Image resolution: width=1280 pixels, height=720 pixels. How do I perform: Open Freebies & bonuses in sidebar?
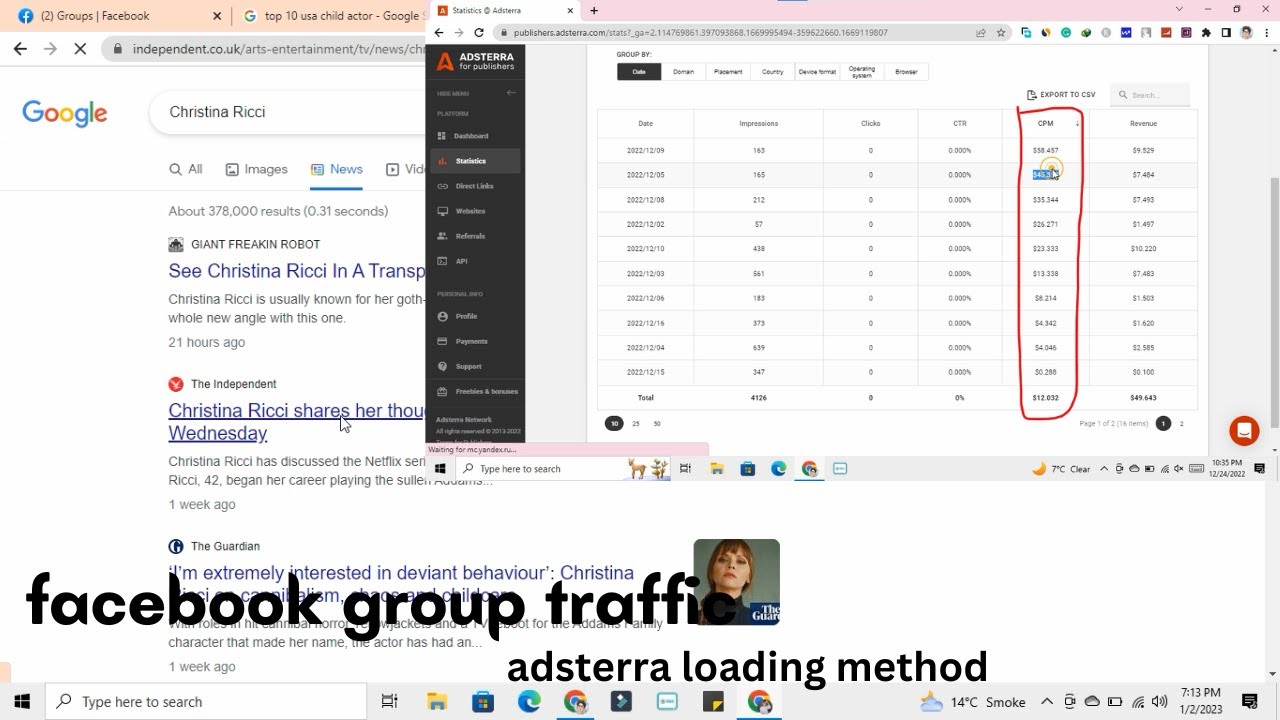click(x=486, y=391)
